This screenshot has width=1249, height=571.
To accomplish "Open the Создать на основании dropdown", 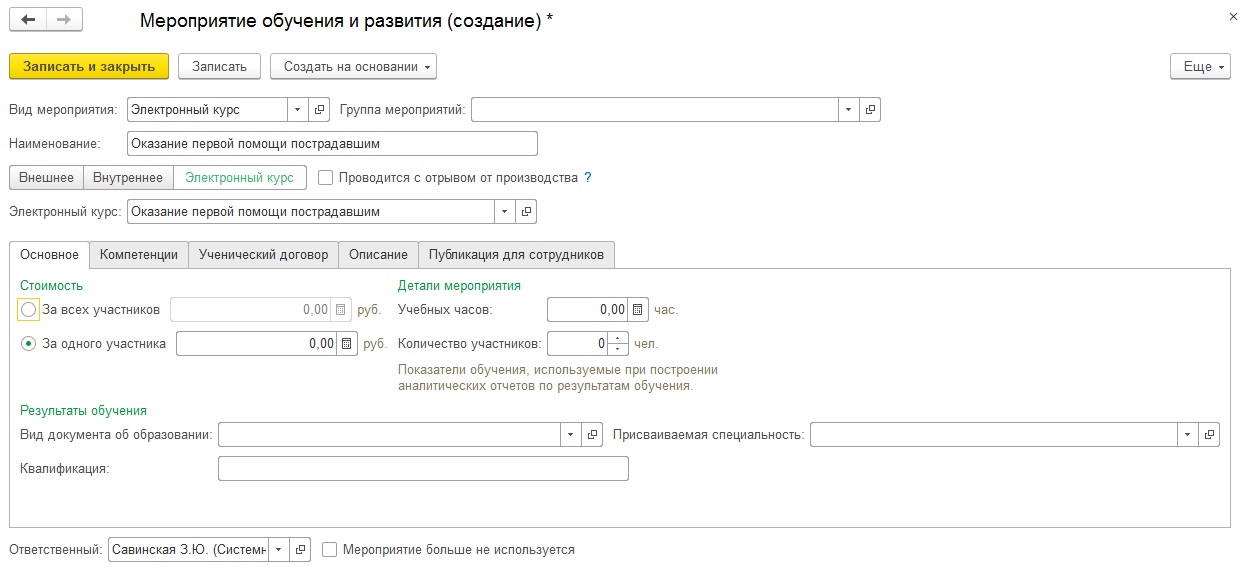I will [353, 67].
